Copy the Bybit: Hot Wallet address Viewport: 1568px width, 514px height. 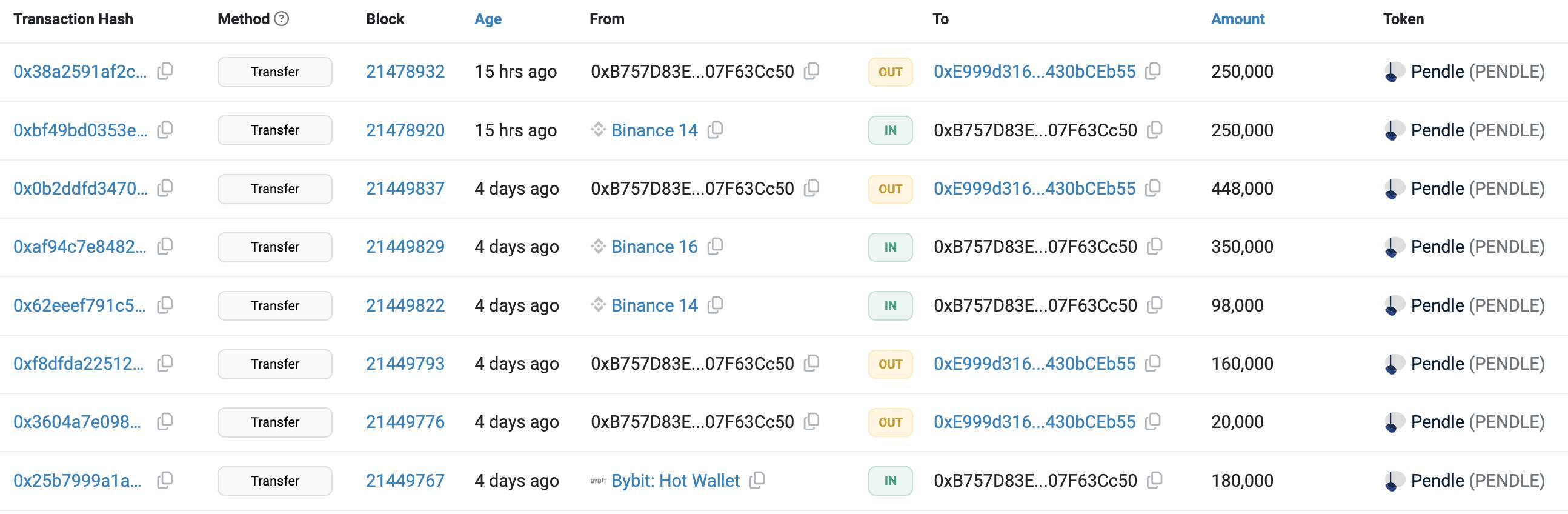(757, 481)
